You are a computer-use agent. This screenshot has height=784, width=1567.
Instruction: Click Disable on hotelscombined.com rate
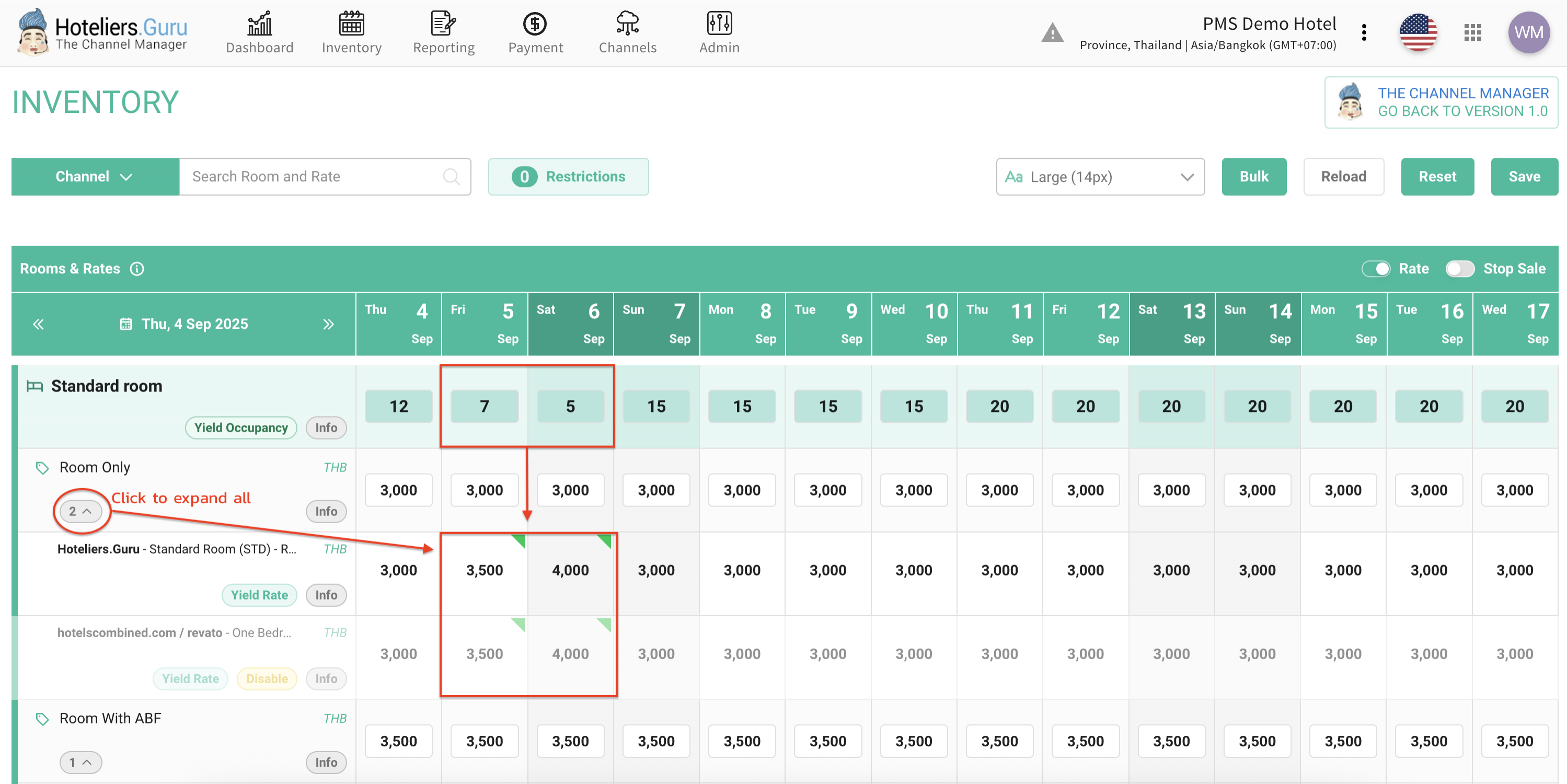[x=267, y=679]
